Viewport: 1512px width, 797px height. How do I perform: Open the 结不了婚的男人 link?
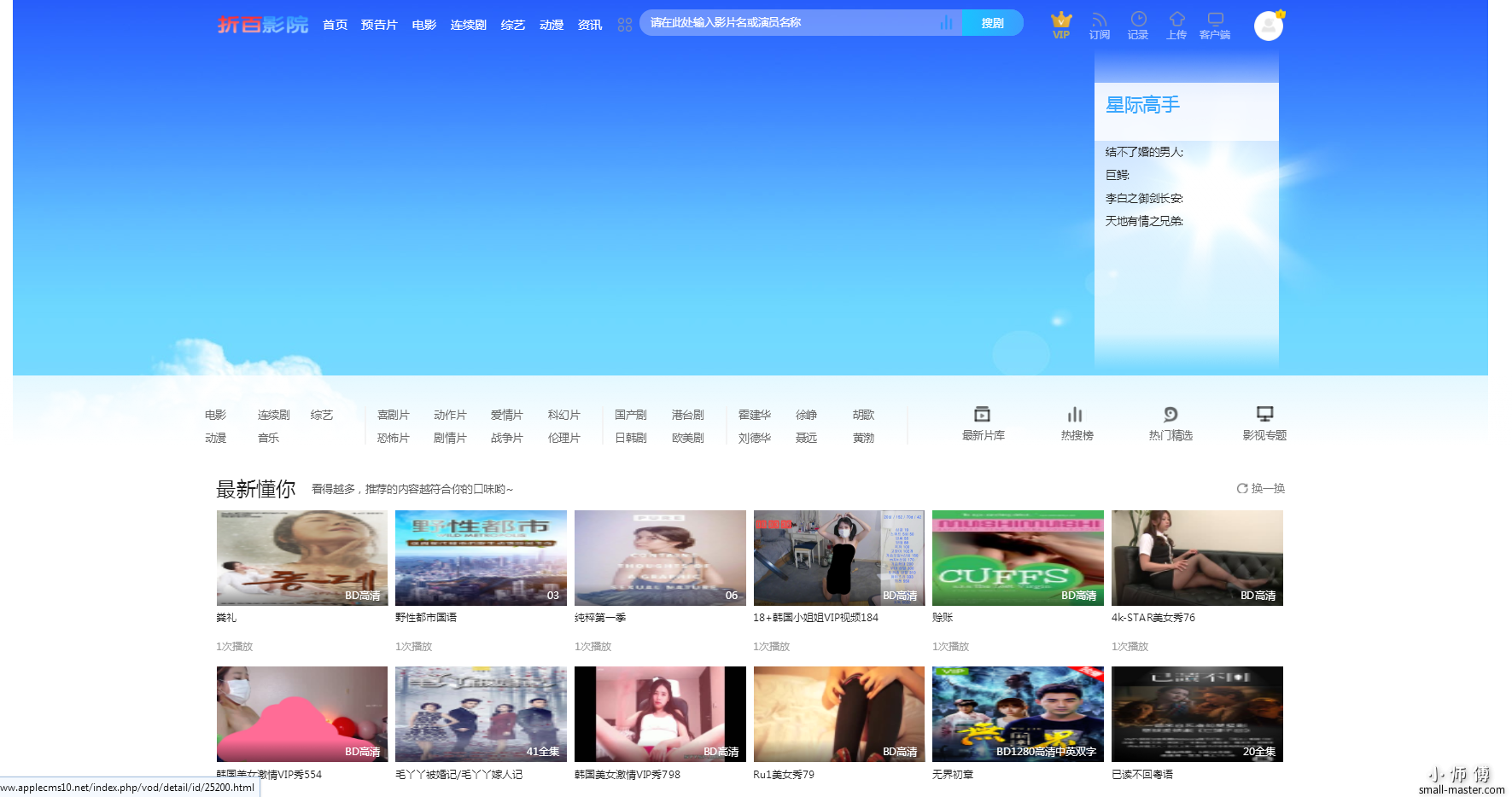pos(1144,152)
